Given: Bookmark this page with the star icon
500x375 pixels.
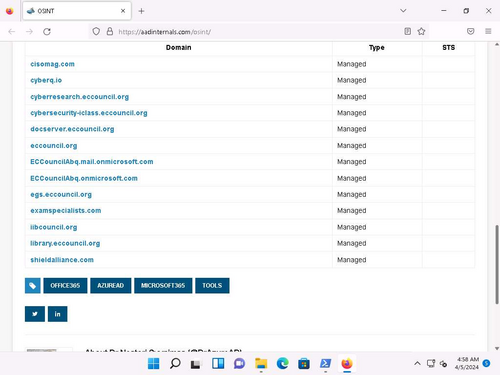Looking at the screenshot, I should pyautogui.click(x=421, y=31).
